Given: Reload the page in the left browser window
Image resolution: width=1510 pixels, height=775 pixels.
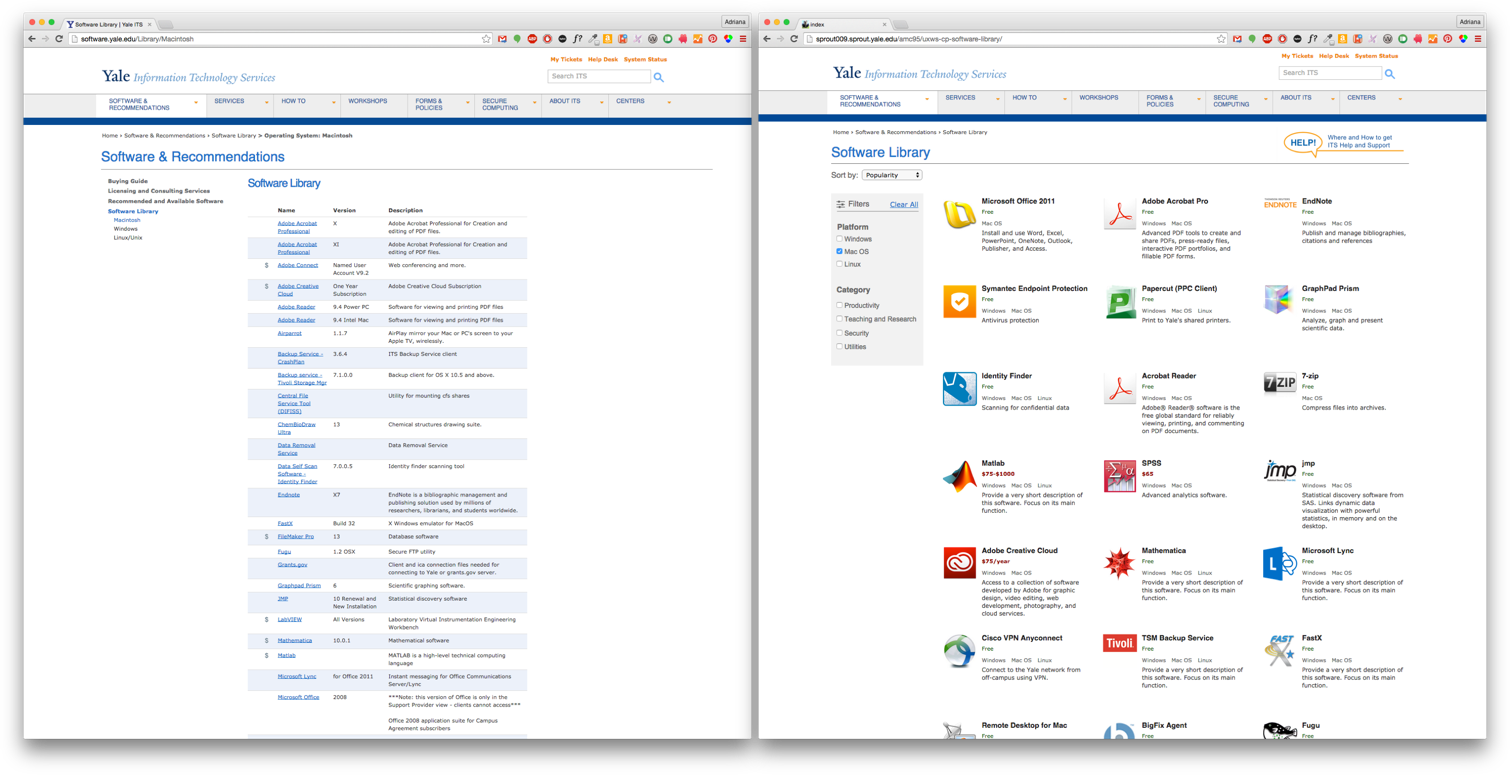Looking at the screenshot, I should click(x=59, y=39).
